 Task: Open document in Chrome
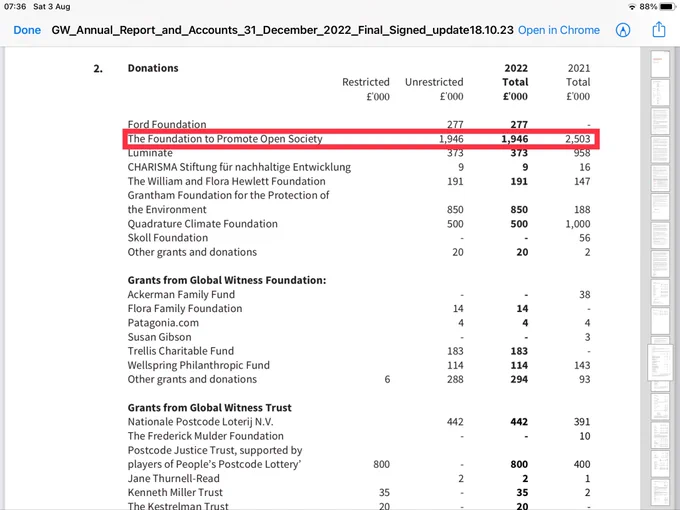[x=559, y=30]
